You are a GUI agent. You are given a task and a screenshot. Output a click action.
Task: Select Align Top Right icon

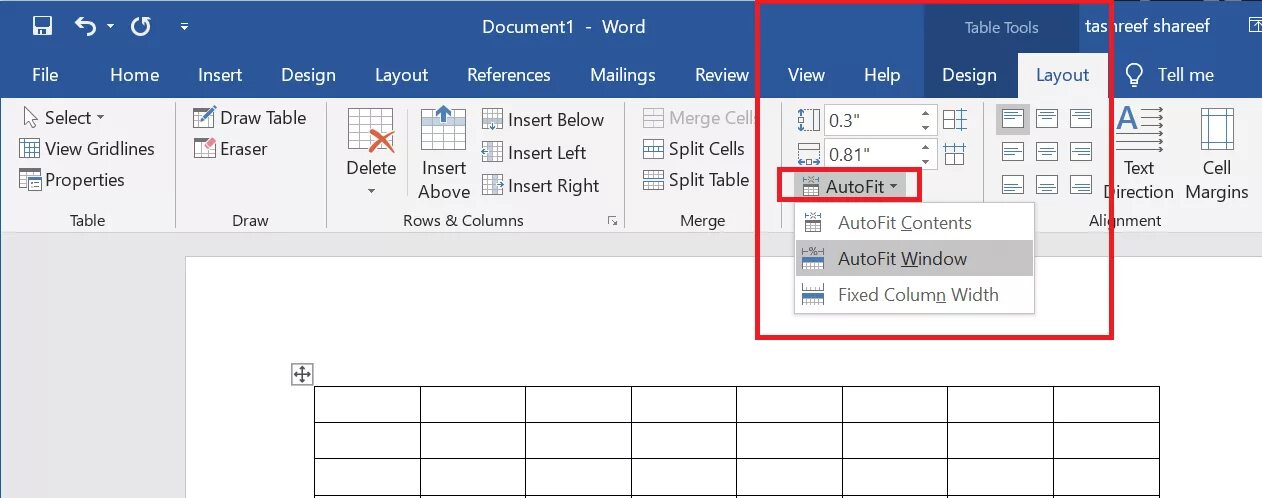pos(1081,119)
